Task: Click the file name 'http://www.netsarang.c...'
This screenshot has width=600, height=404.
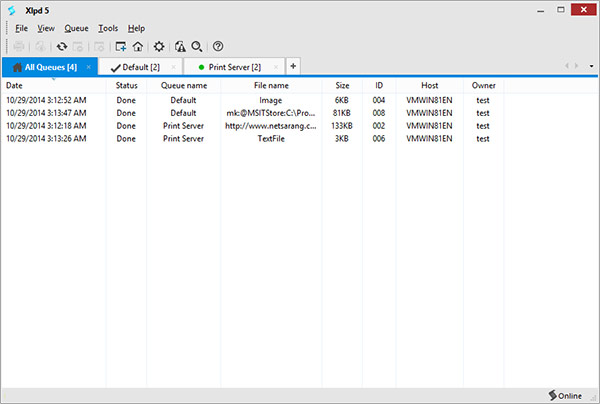Action: click(x=271, y=125)
